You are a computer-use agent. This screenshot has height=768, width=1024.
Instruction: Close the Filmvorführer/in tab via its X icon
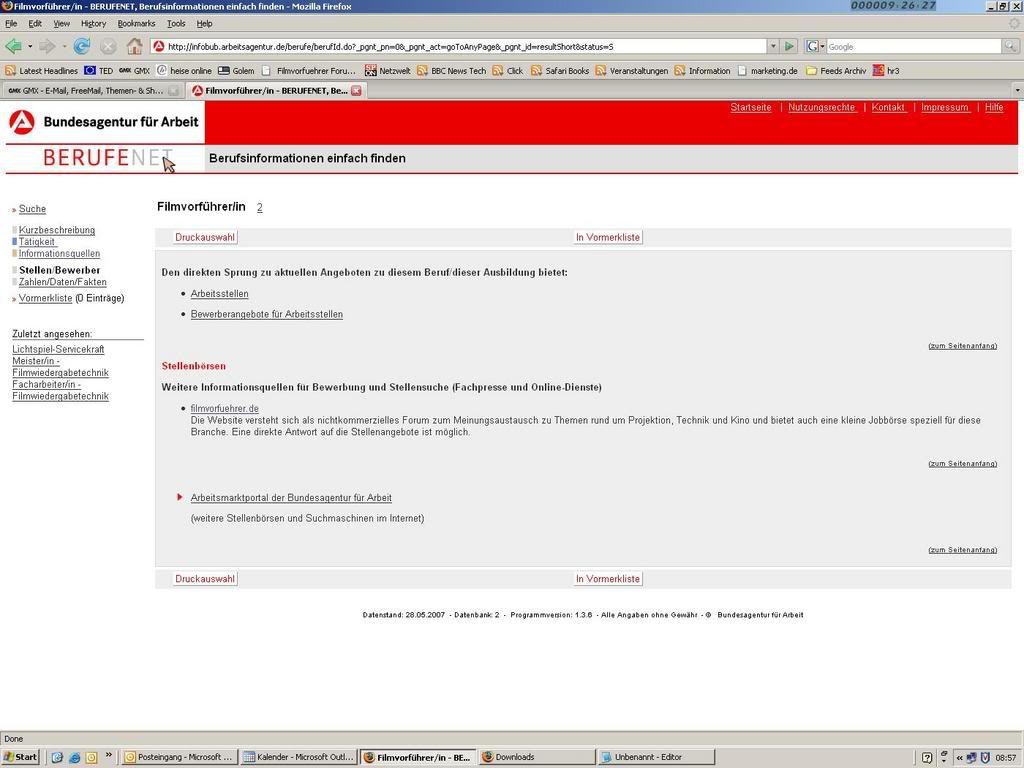[x=356, y=90]
